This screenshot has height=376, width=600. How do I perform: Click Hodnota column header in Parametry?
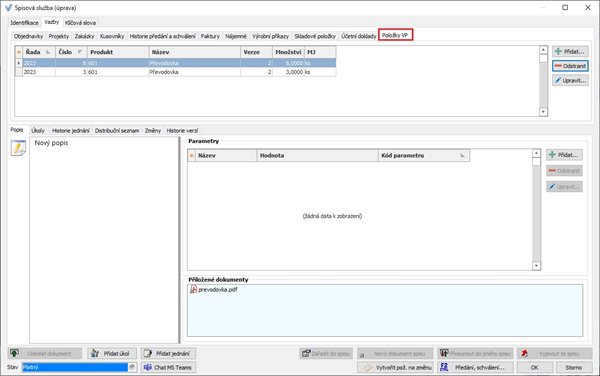(317, 155)
